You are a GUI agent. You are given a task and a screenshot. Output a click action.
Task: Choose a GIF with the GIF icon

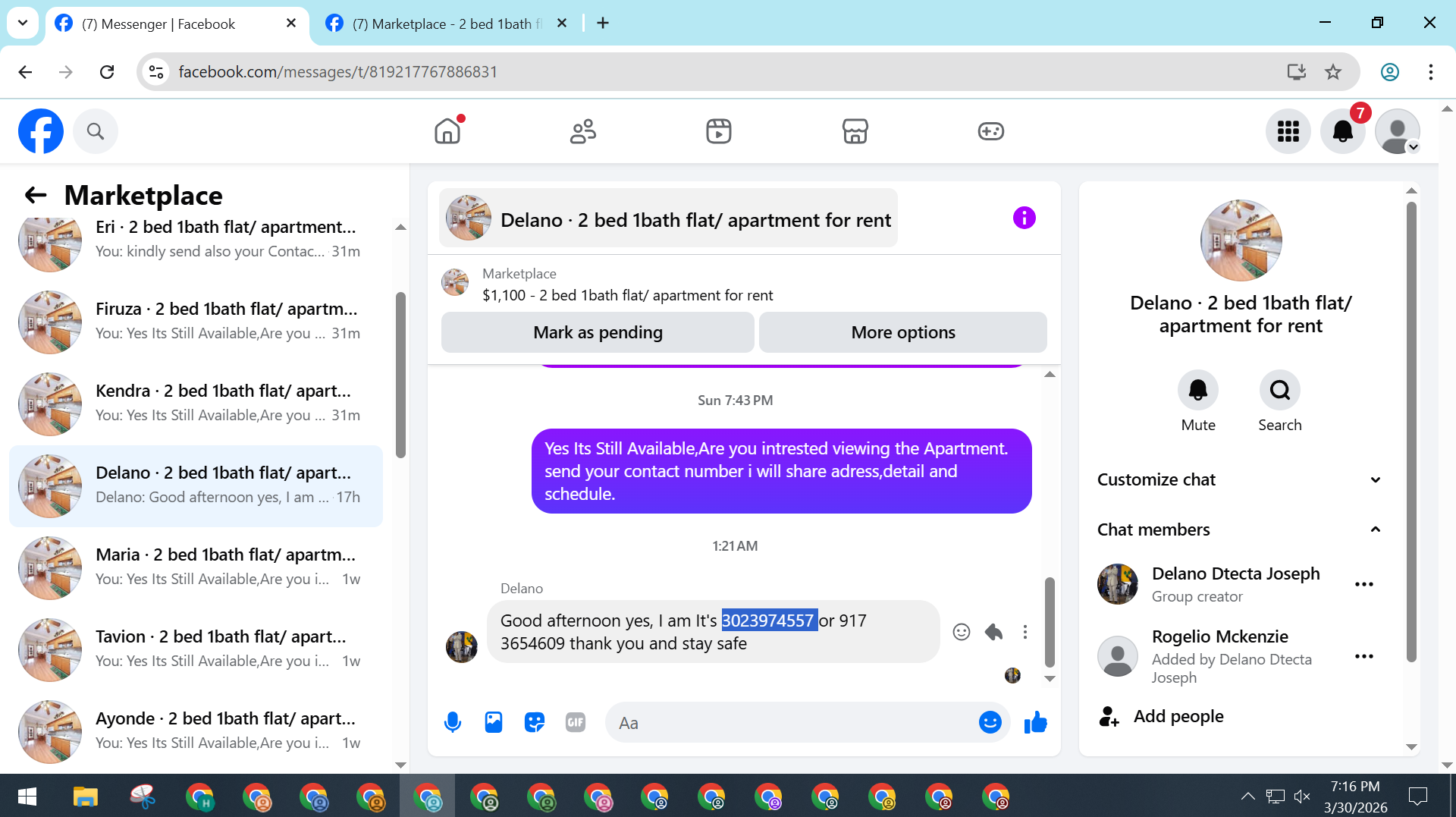[576, 722]
